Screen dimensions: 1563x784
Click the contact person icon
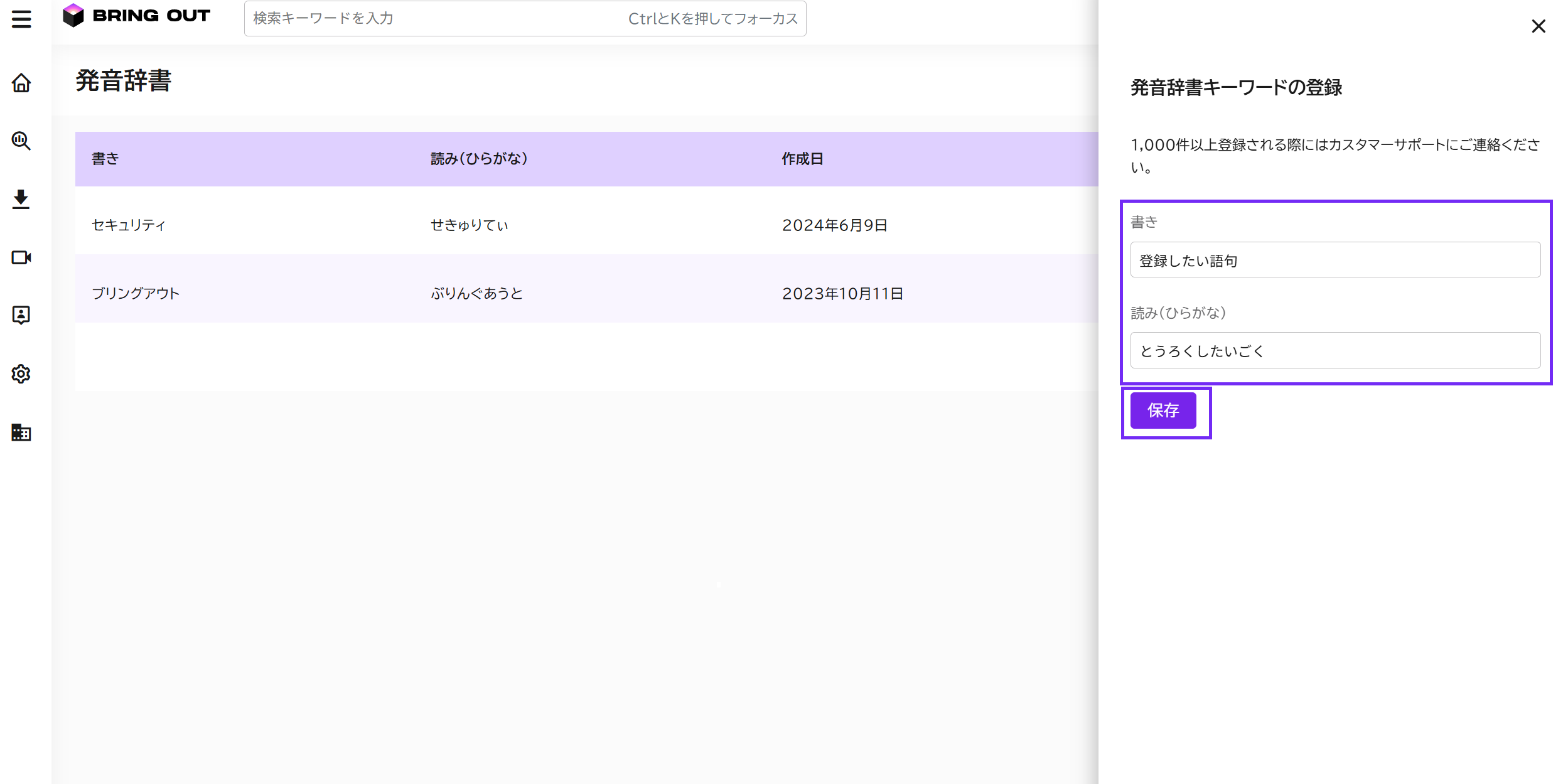pos(21,315)
